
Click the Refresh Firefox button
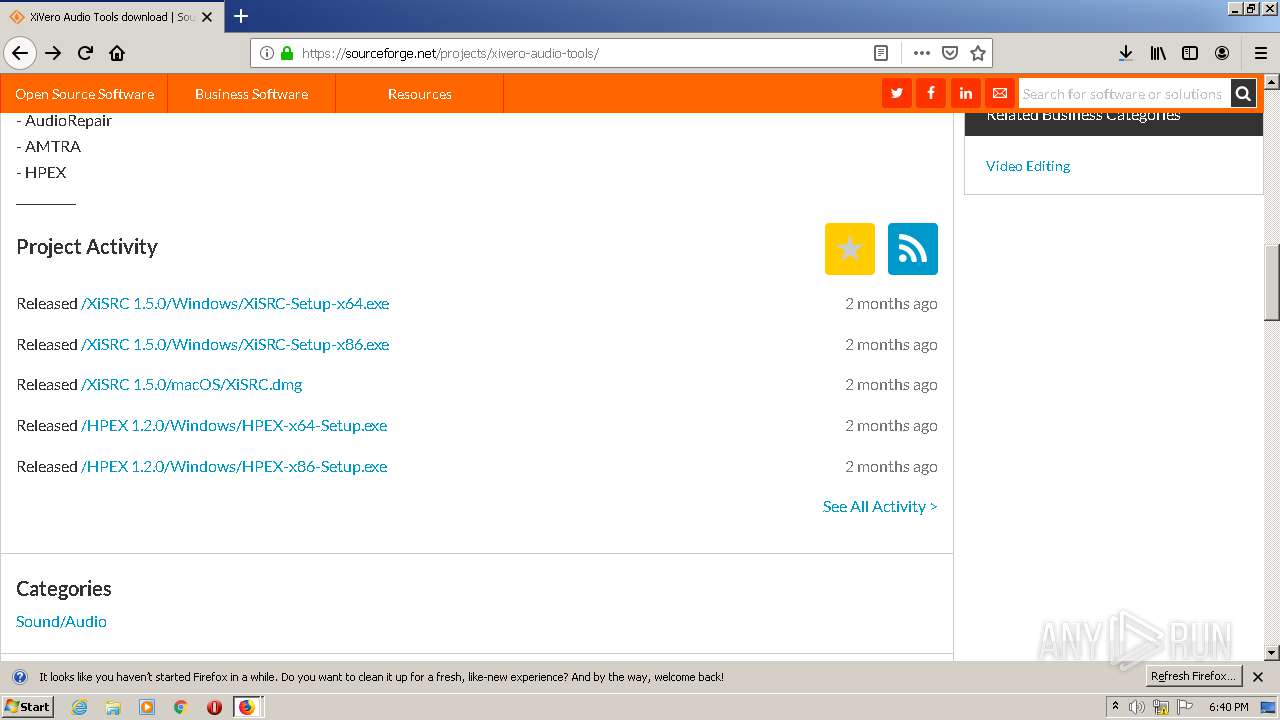tap(1193, 676)
